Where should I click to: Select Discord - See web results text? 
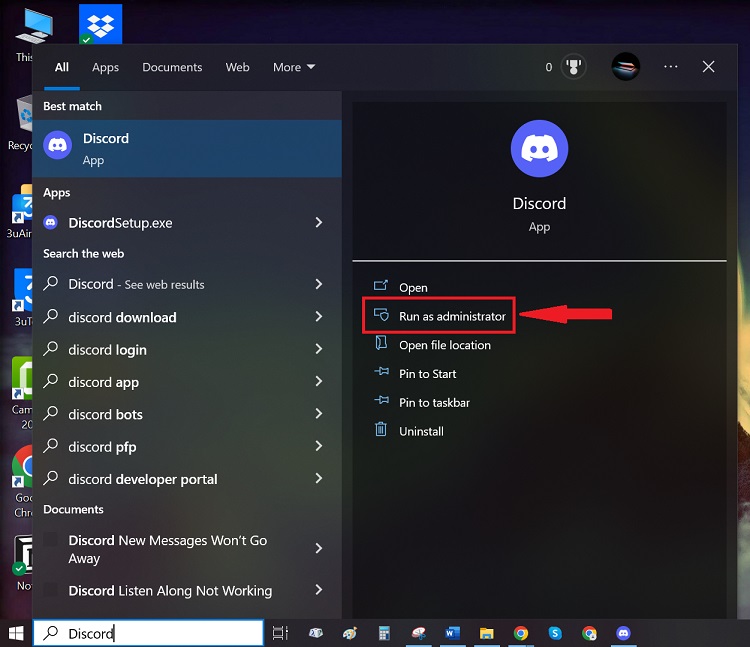tap(136, 284)
